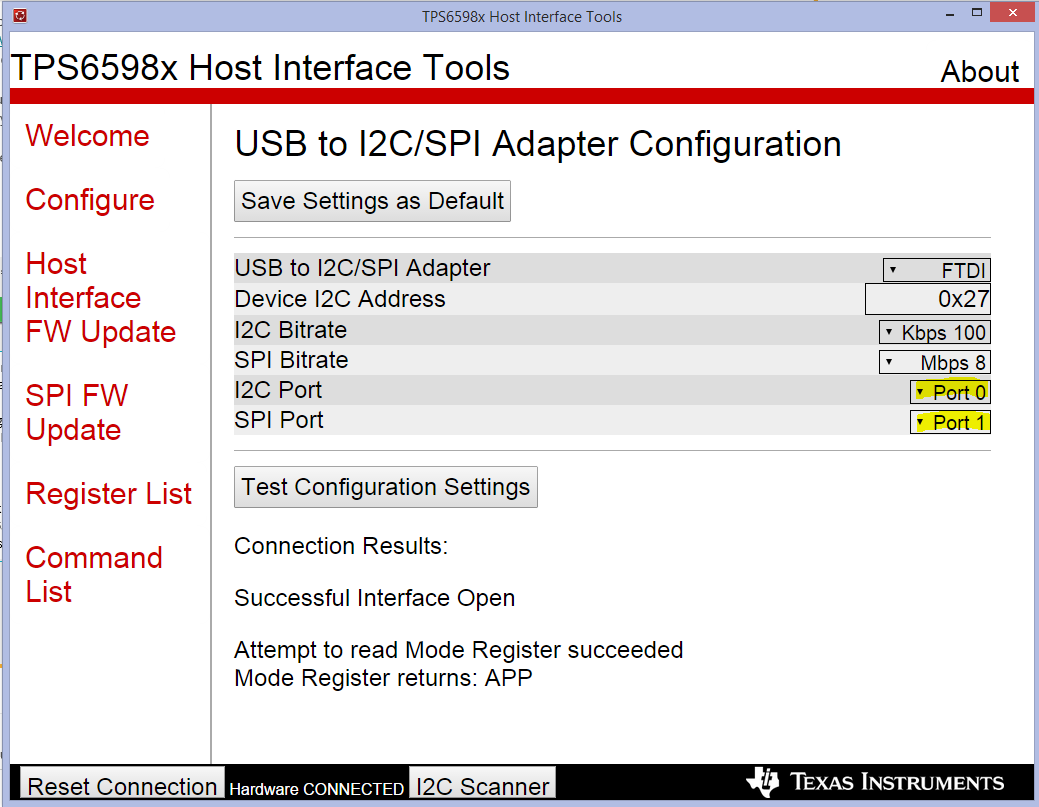Click the Connection Results: label
The image size is (1039, 807).
coord(341,546)
